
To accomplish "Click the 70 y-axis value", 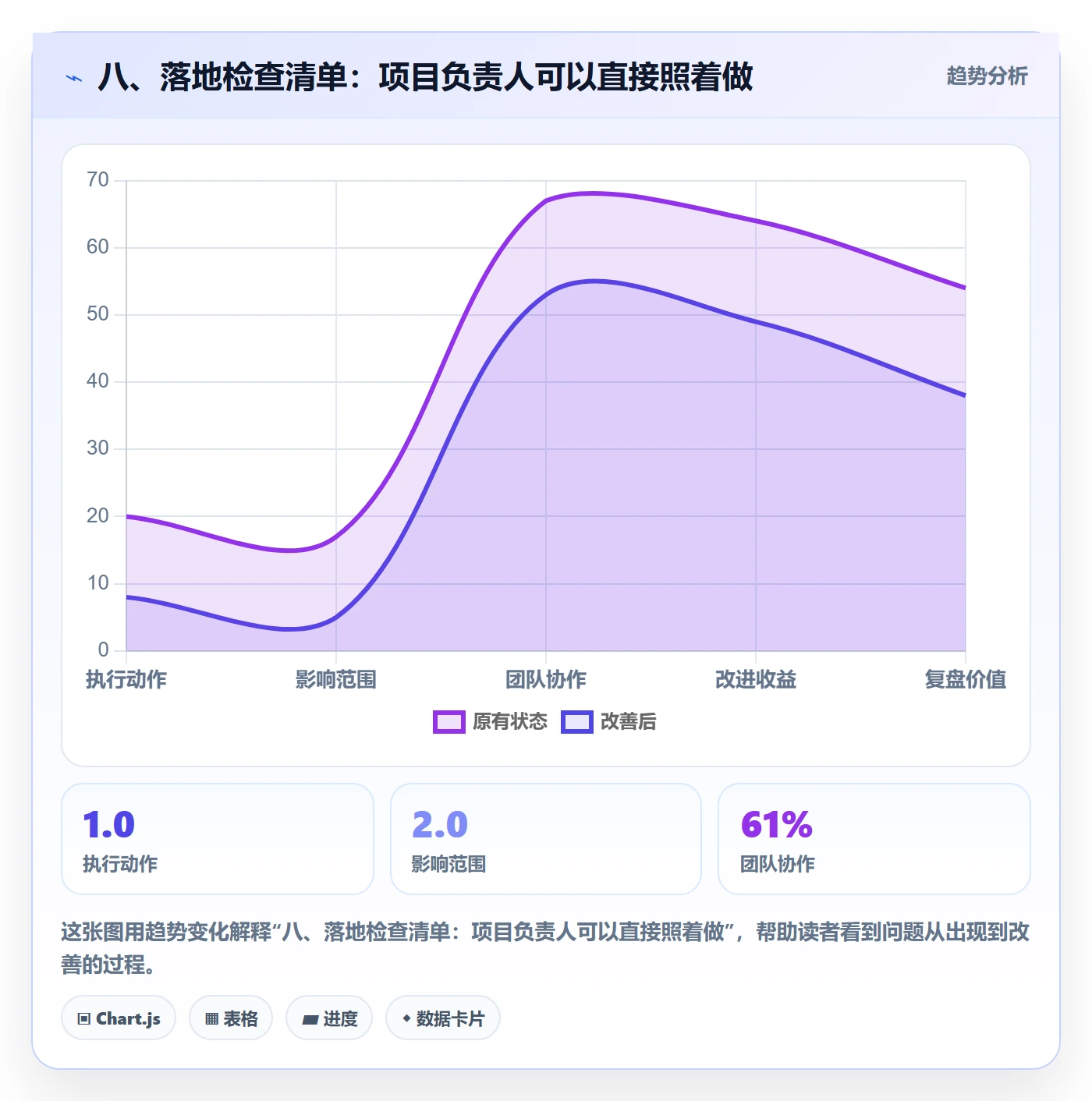I will pyautogui.click(x=98, y=180).
